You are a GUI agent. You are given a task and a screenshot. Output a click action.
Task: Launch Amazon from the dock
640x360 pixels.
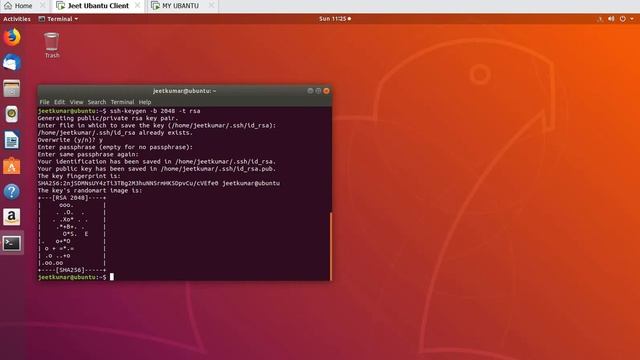pos(12,217)
